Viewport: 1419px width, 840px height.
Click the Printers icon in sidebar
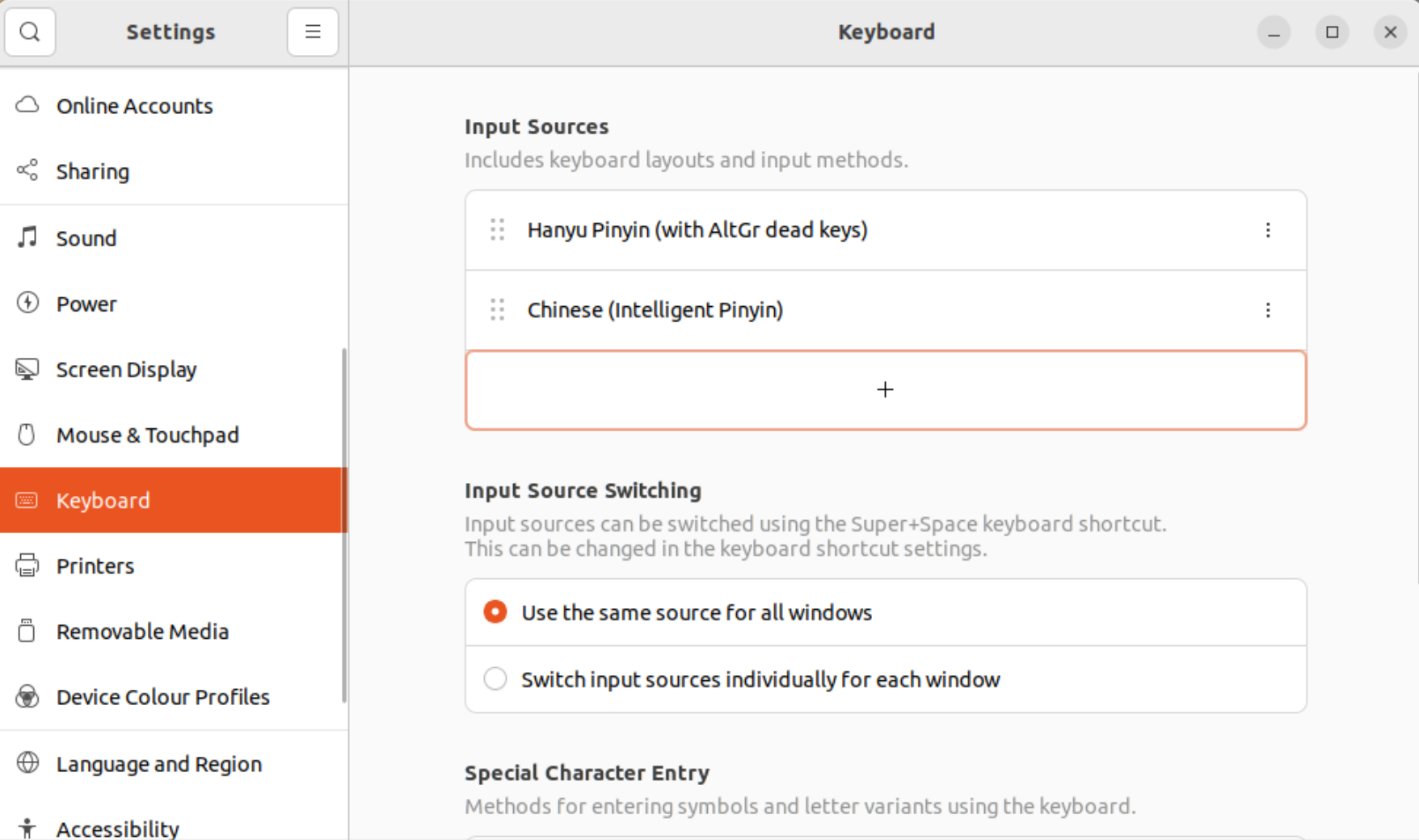click(27, 565)
